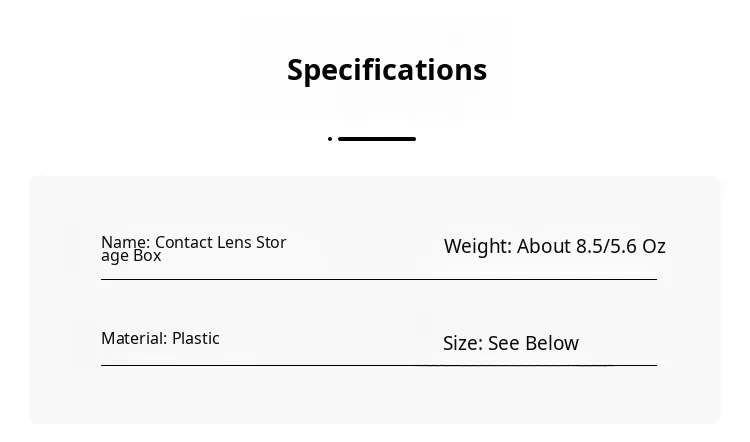Click the "8.5/5.6" weight value

pos(606,247)
